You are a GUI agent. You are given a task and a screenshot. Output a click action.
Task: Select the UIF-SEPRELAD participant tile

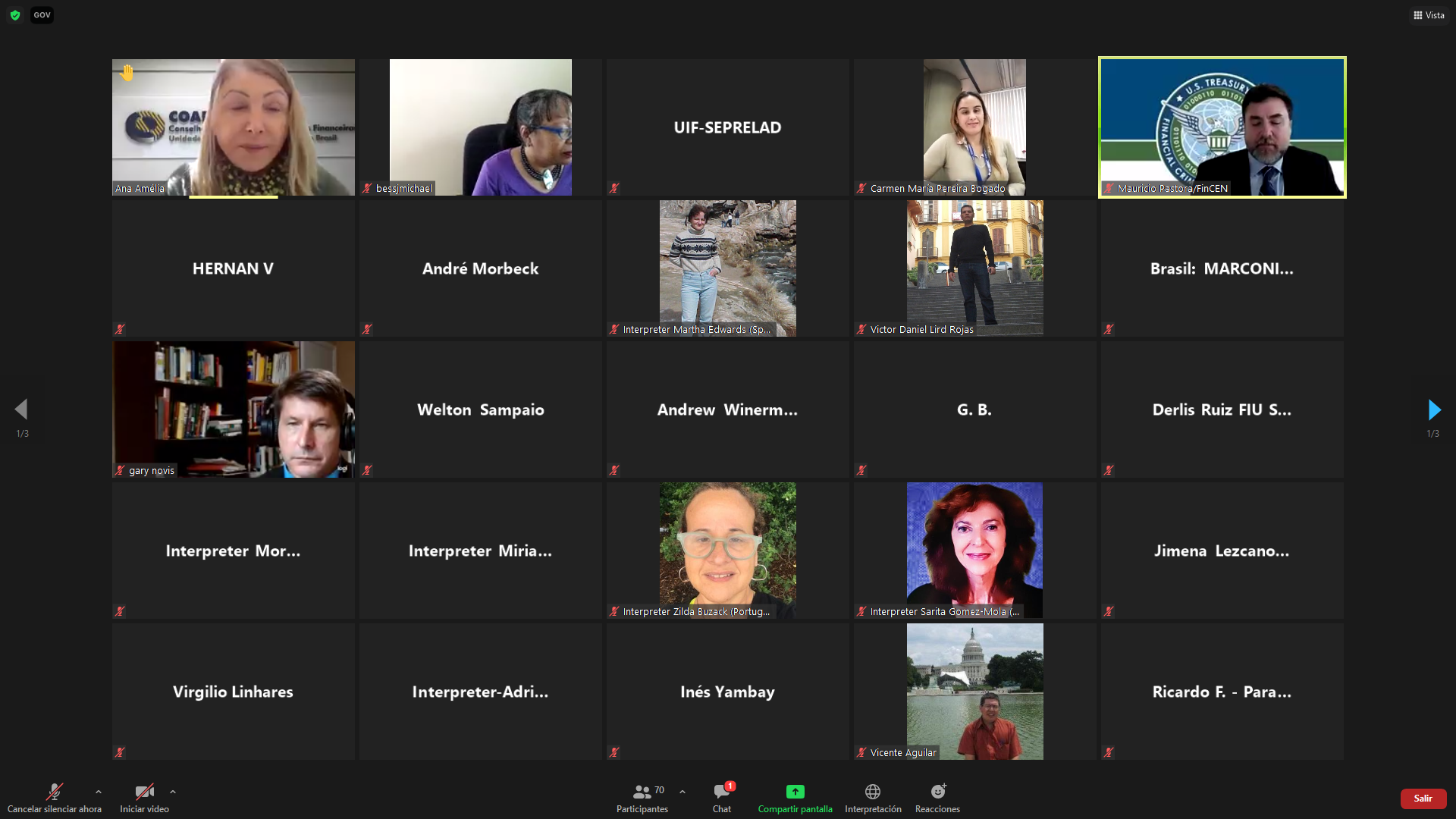(728, 127)
